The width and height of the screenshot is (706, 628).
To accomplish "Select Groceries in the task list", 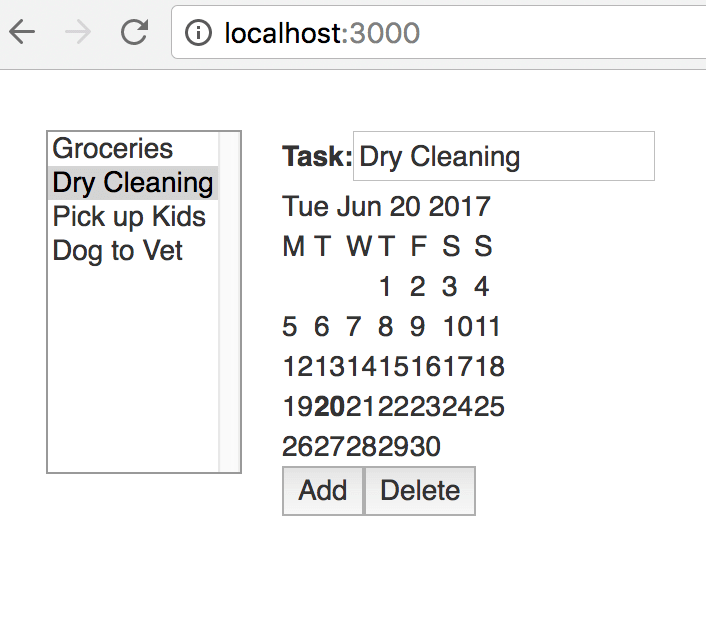I will [113, 149].
